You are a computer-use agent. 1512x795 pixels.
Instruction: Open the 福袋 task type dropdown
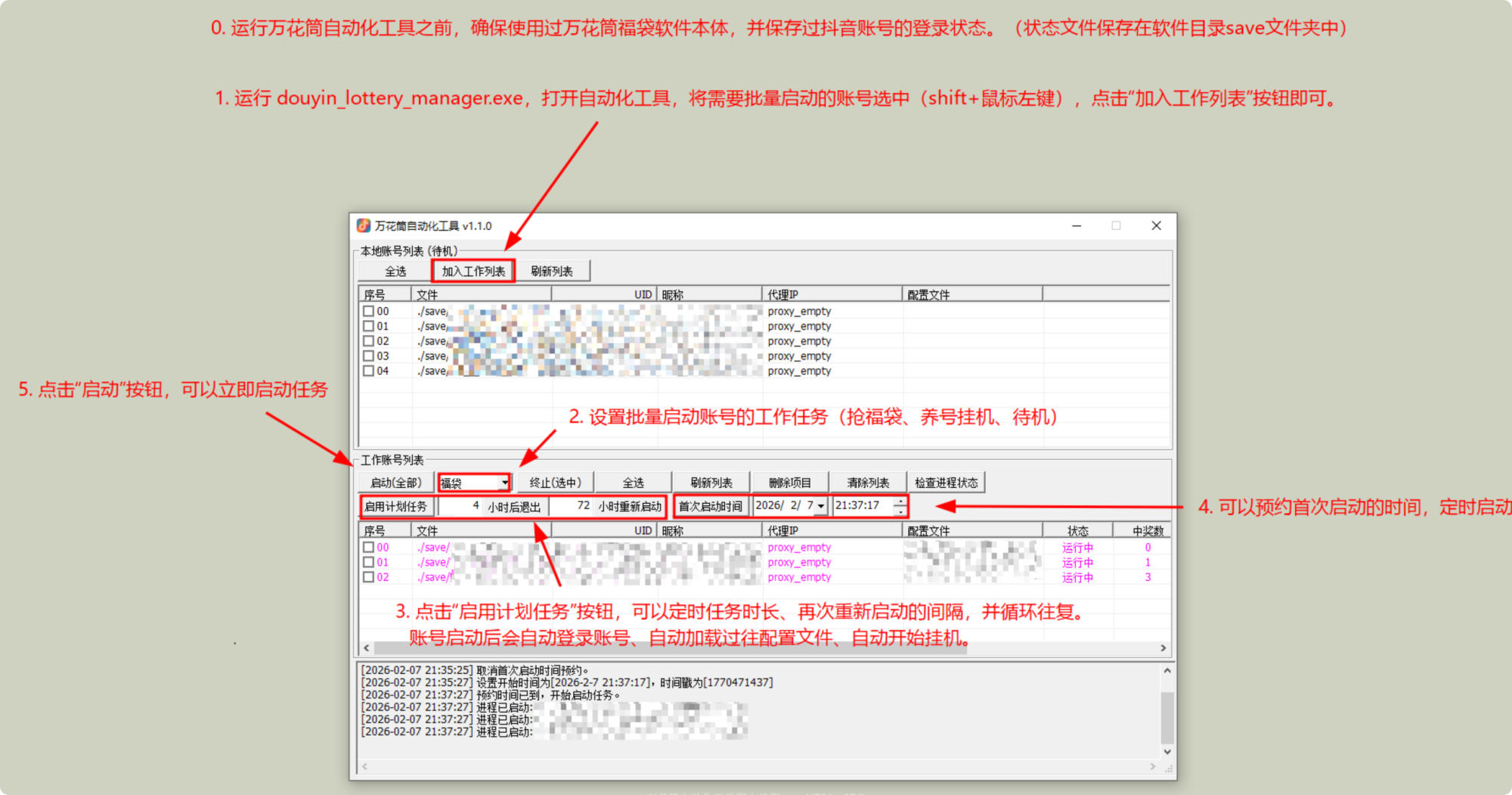pos(504,483)
